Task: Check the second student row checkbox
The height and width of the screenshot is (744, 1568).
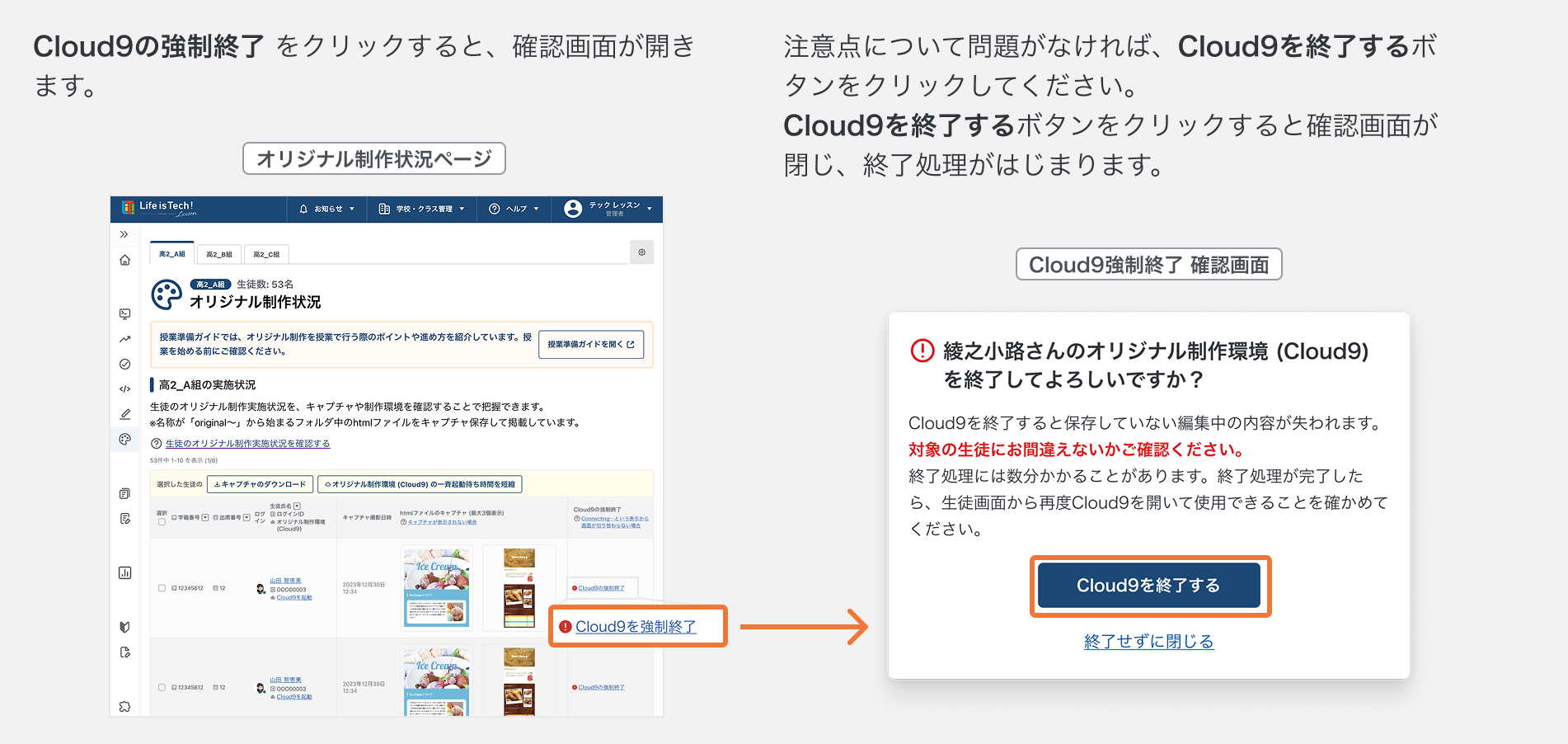Action: tap(162, 687)
